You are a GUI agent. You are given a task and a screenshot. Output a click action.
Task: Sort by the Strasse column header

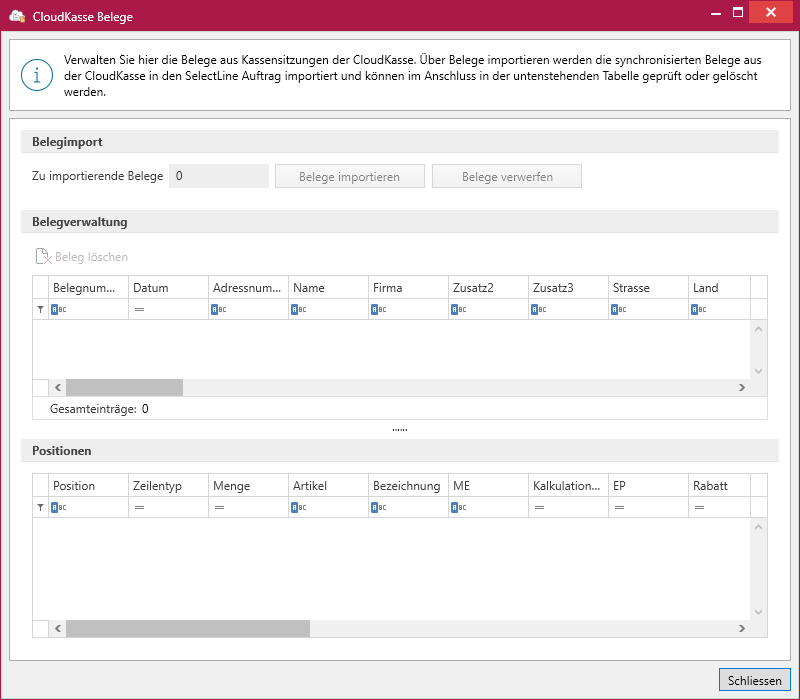(648, 287)
